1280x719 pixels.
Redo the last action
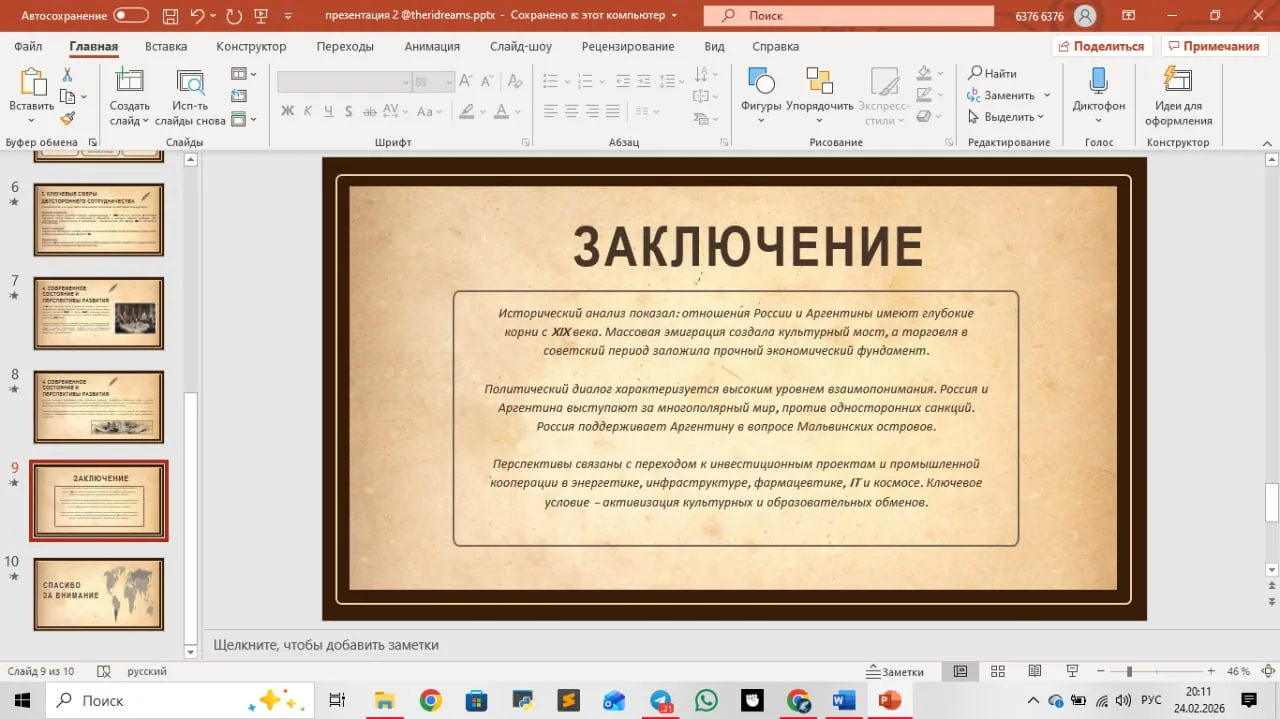coord(234,15)
